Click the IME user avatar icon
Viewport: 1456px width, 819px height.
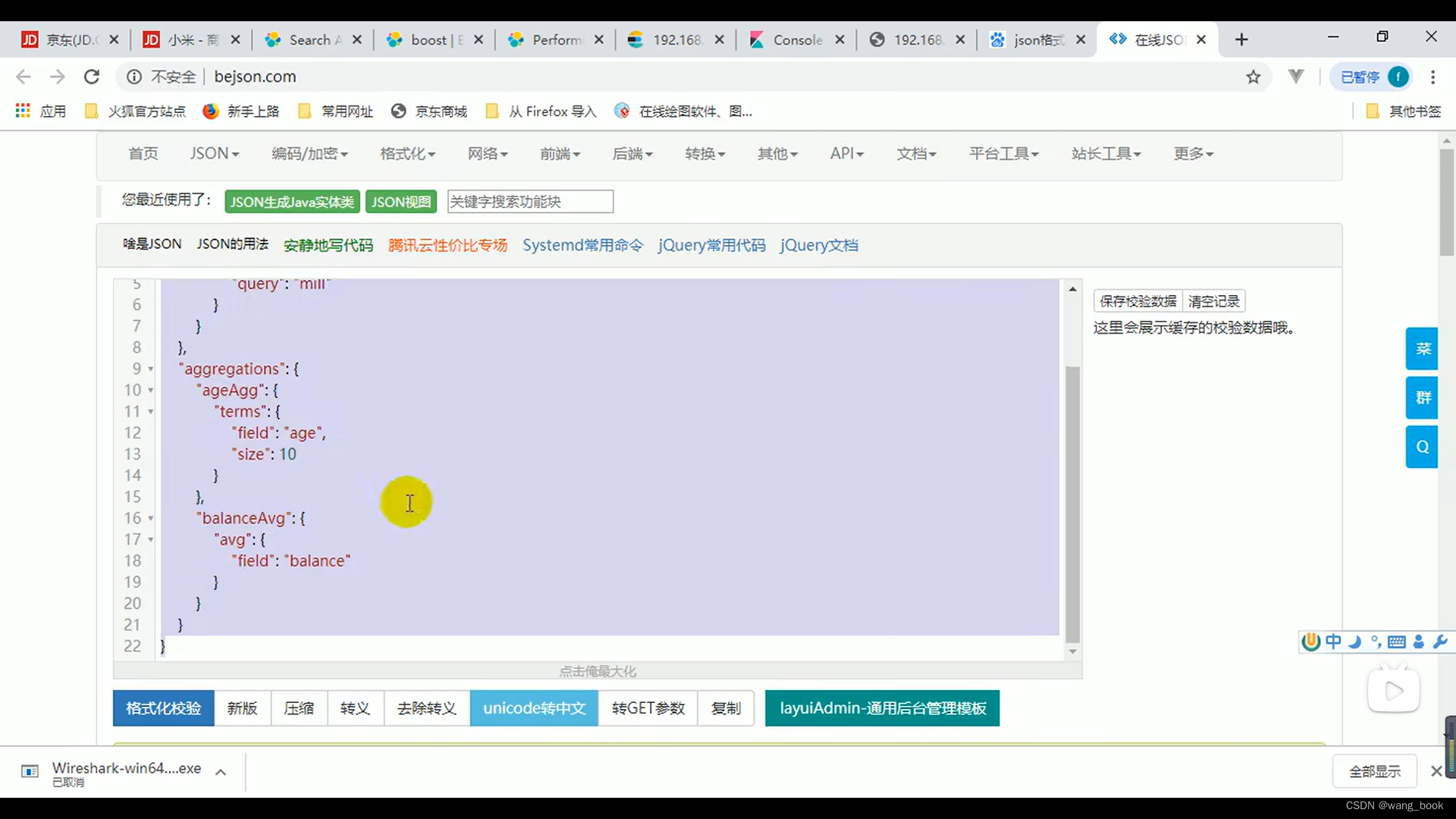pos(1419,642)
